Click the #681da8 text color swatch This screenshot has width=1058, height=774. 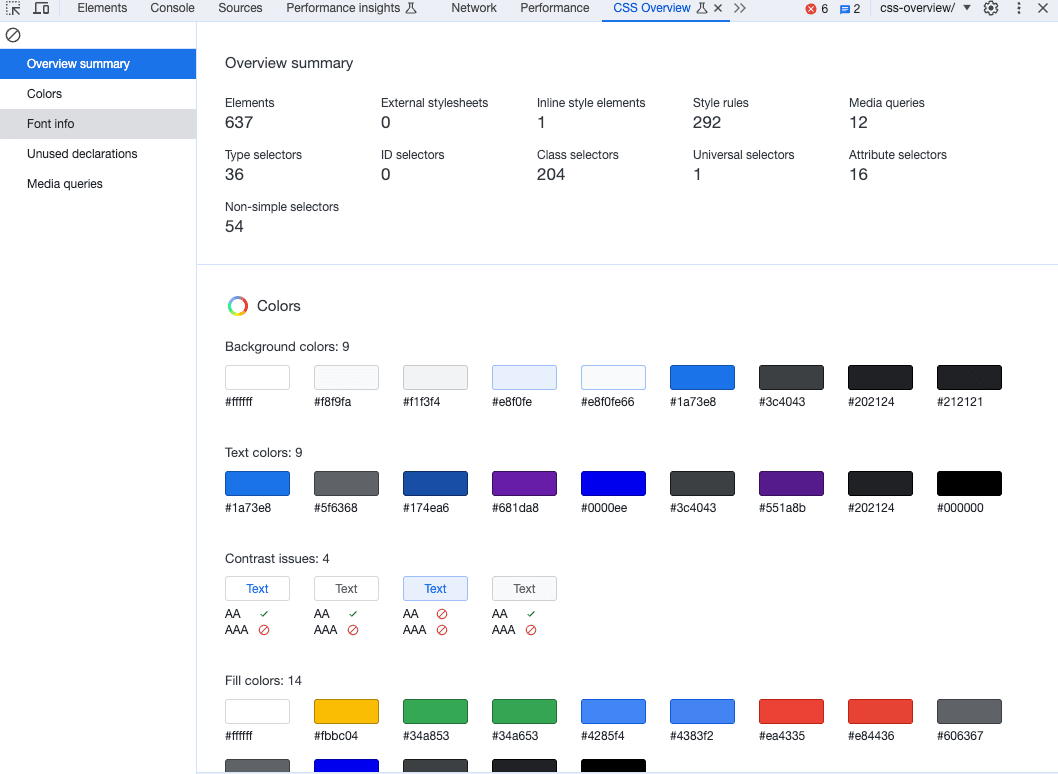(x=524, y=483)
